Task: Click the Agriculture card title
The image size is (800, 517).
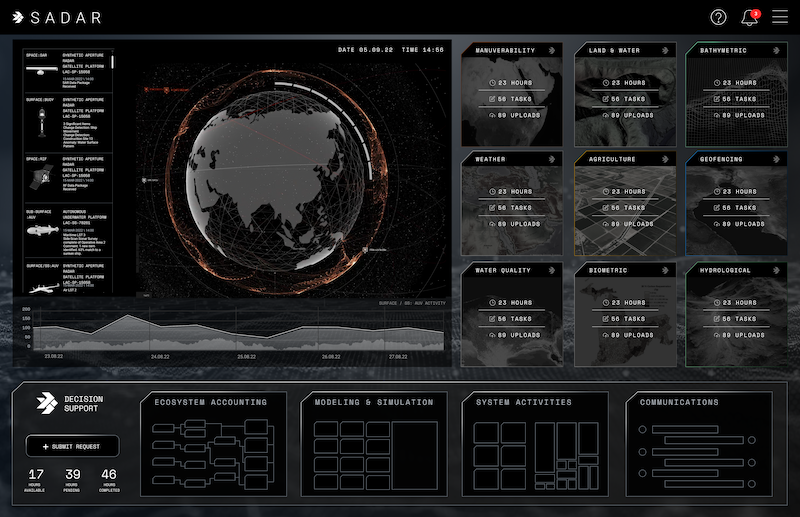Action: (612, 159)
